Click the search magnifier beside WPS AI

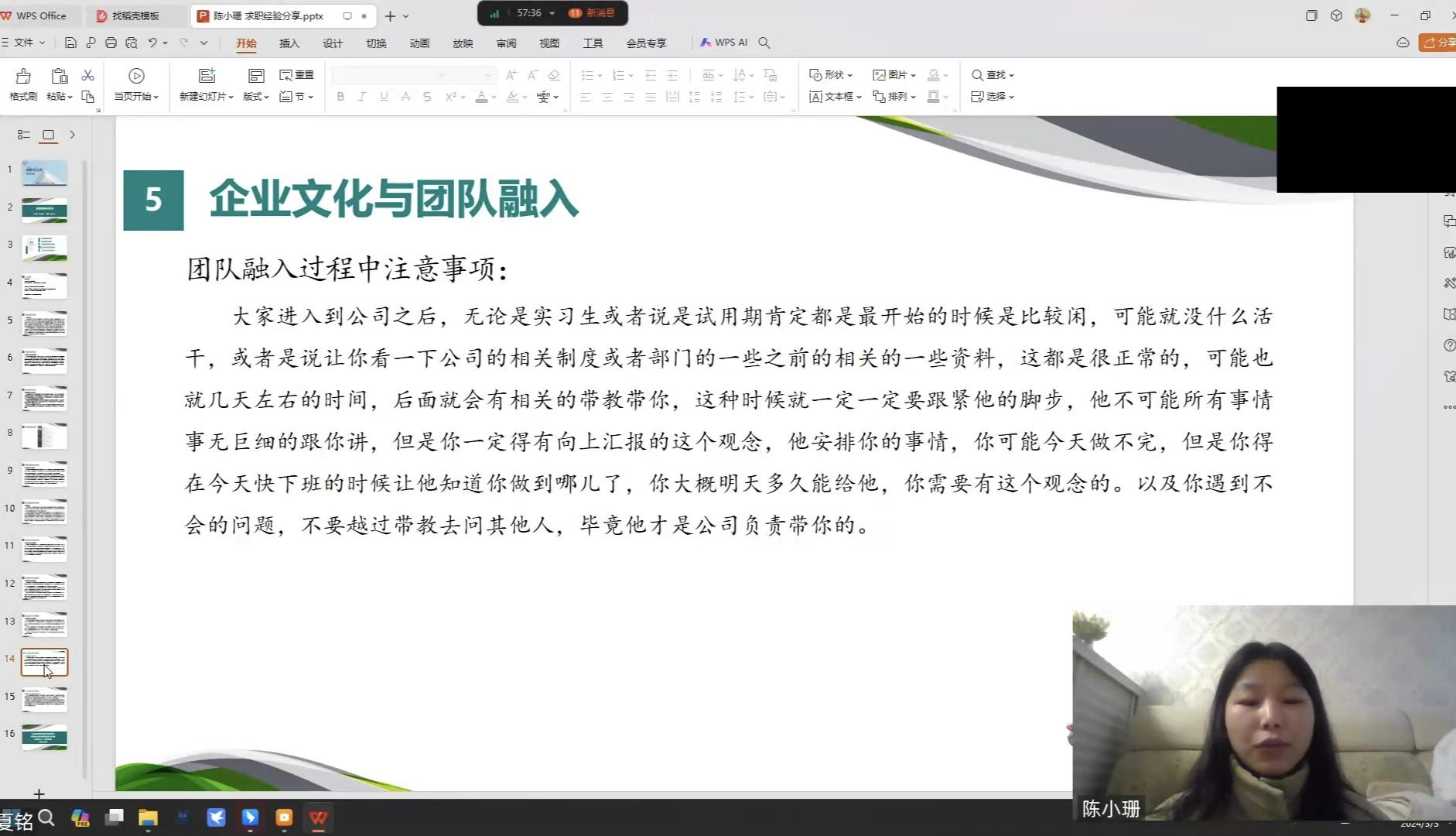tap(764, 43)
